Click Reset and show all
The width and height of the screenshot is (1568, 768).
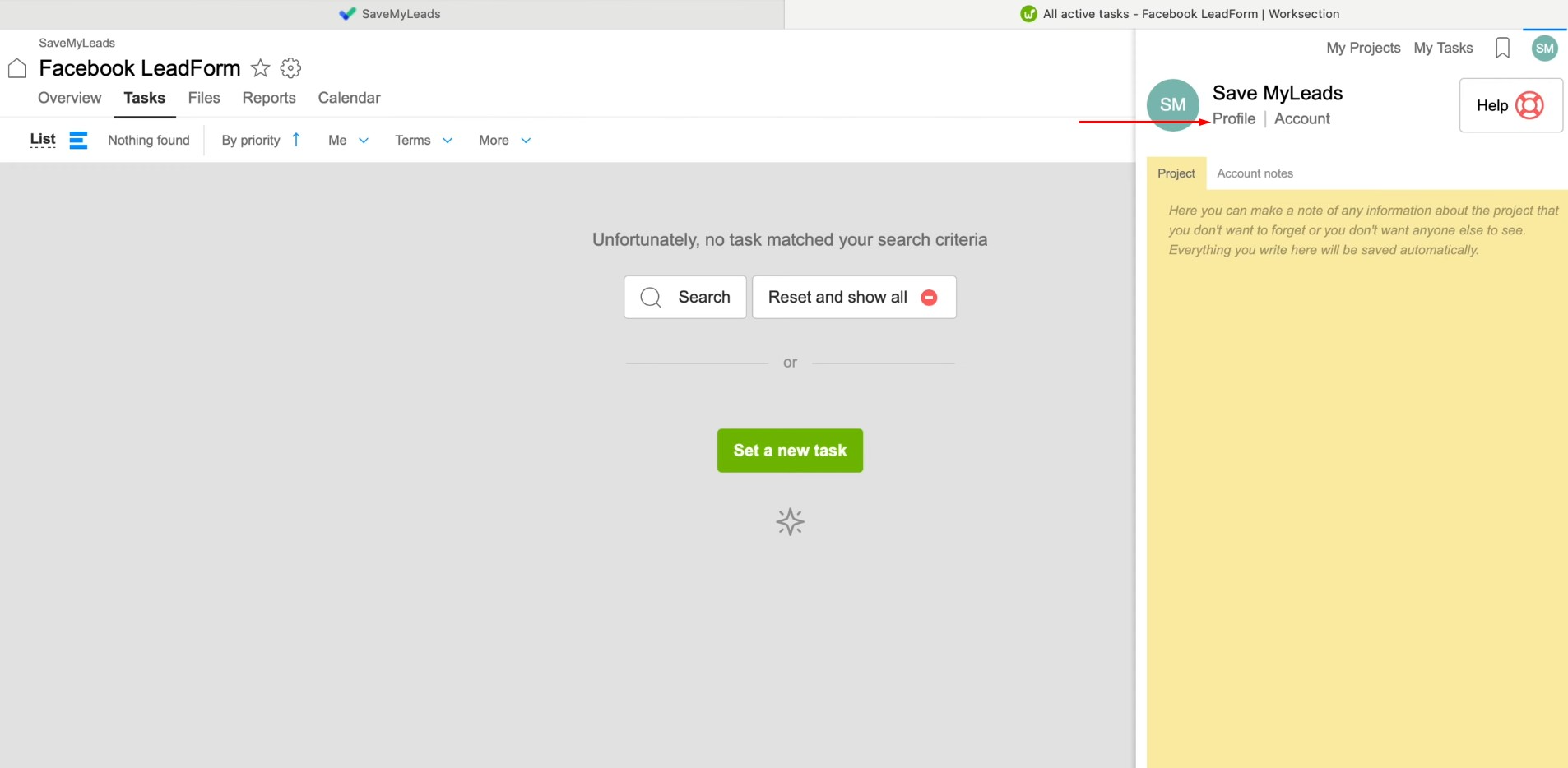[854, 297]
